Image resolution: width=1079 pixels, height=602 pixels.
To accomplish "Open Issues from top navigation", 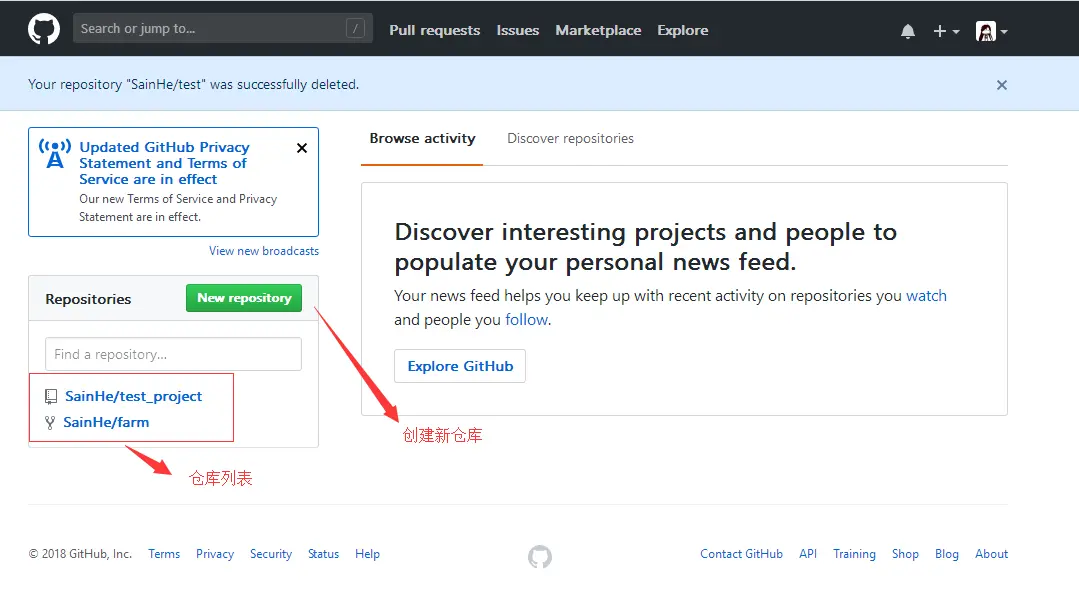I will [x=517, y=30].
